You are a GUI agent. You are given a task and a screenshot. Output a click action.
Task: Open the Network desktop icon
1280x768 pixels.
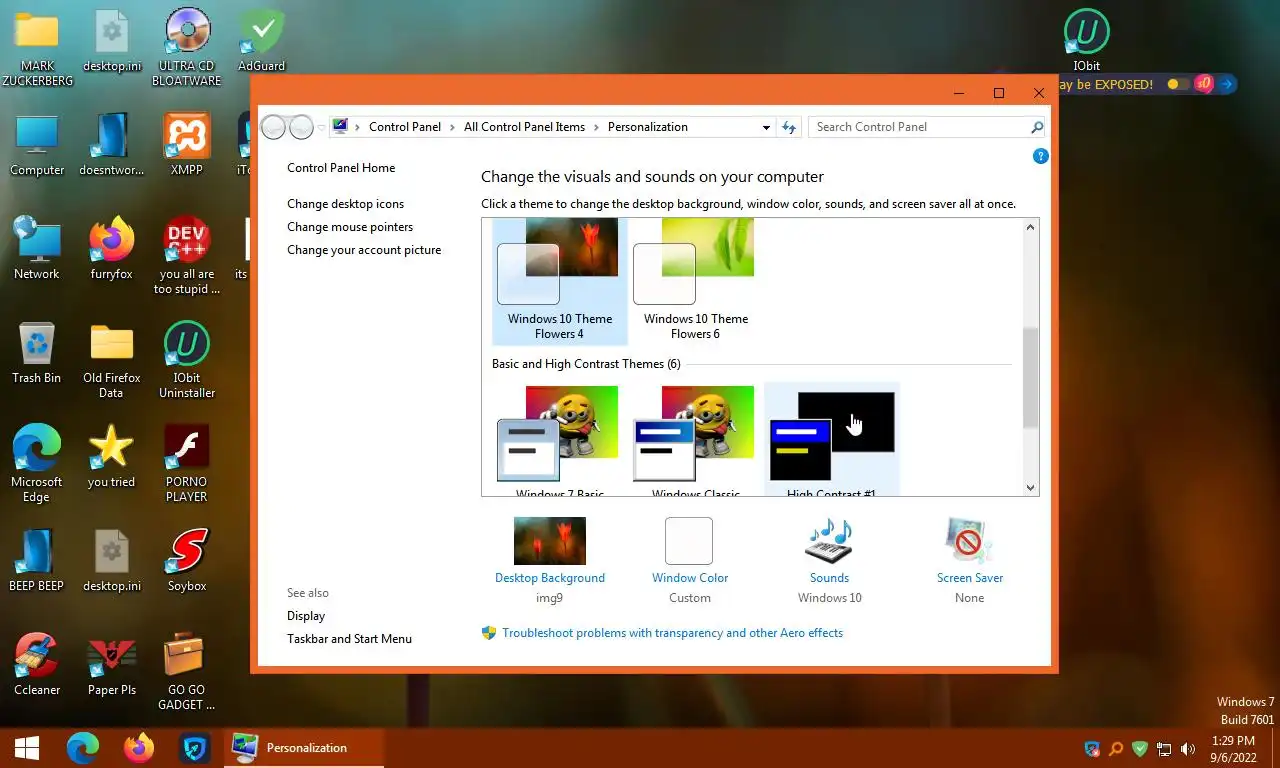tap(37, 248)
